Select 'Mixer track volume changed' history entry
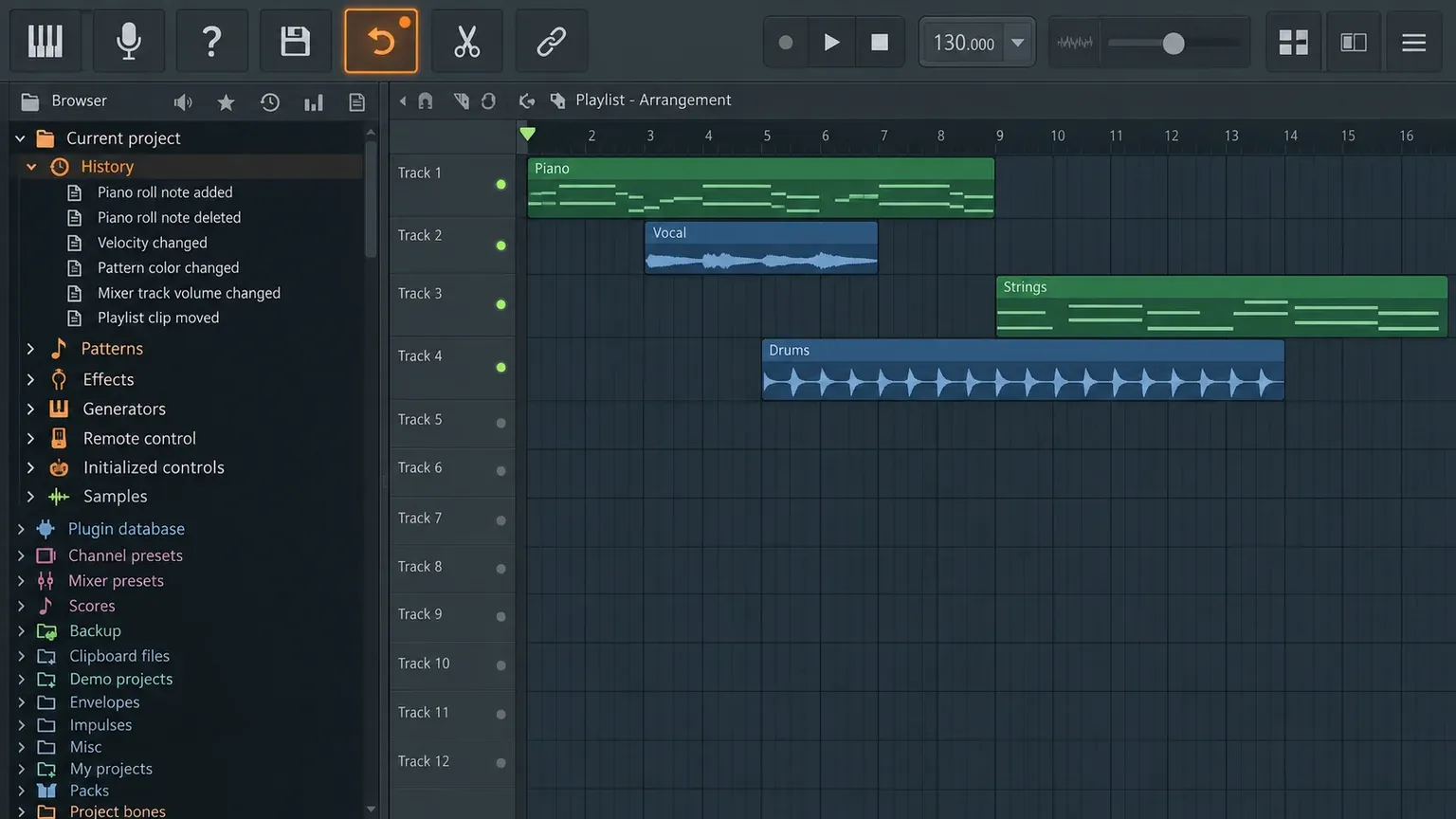This screenshot has width=1456, height=819. tap(188, 293)
